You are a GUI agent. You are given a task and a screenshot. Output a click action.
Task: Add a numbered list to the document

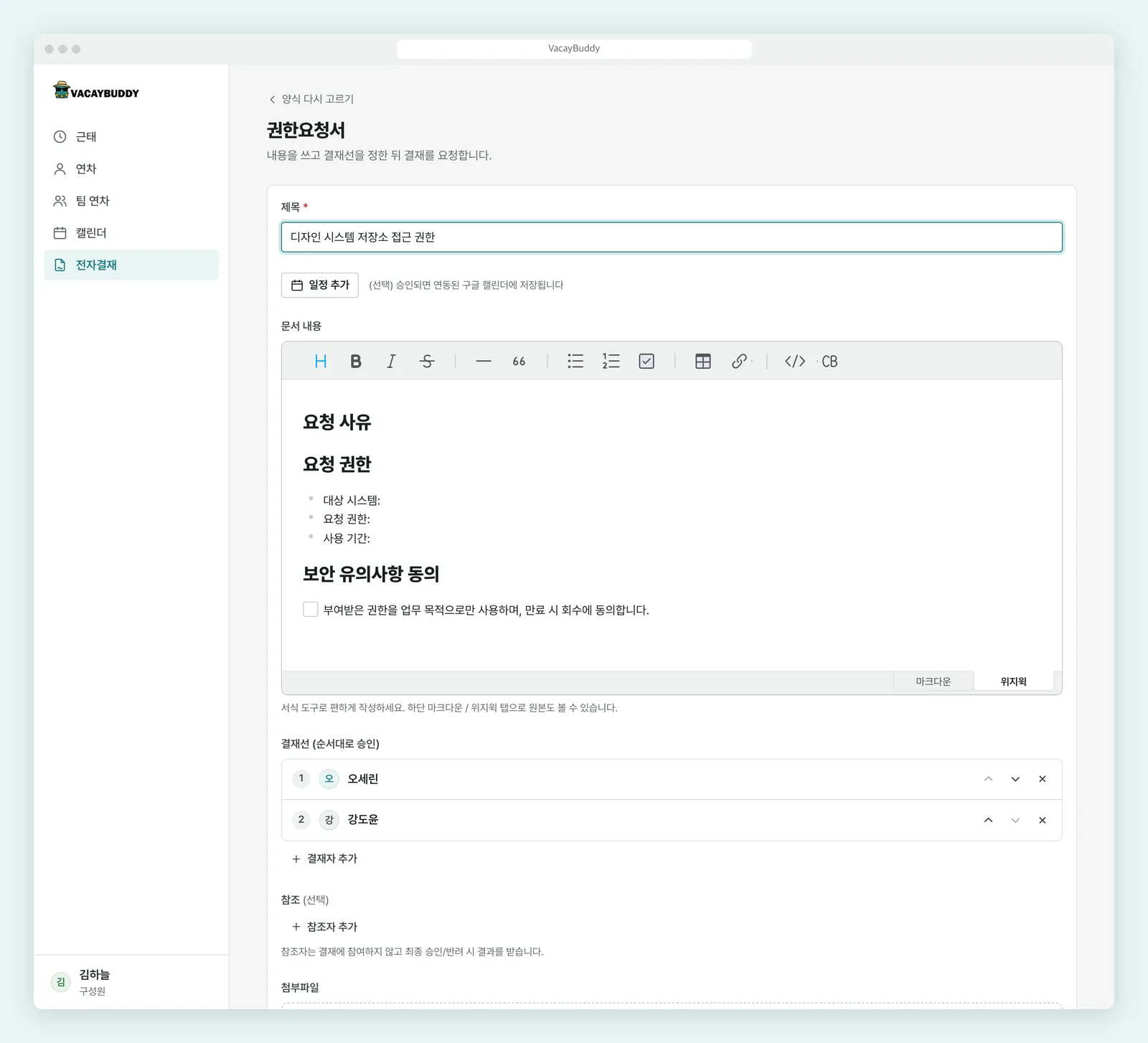coord(611,362)
